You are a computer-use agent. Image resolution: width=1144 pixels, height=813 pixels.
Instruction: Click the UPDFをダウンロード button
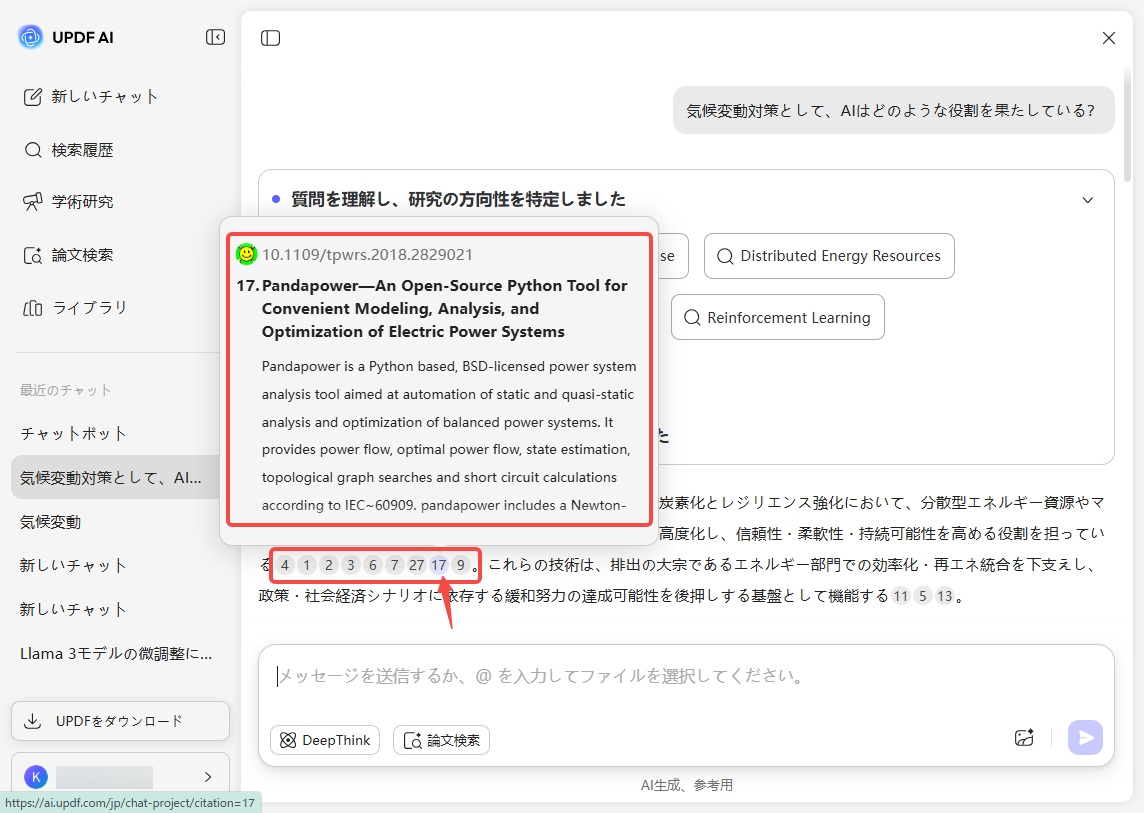tap(120, 721)
